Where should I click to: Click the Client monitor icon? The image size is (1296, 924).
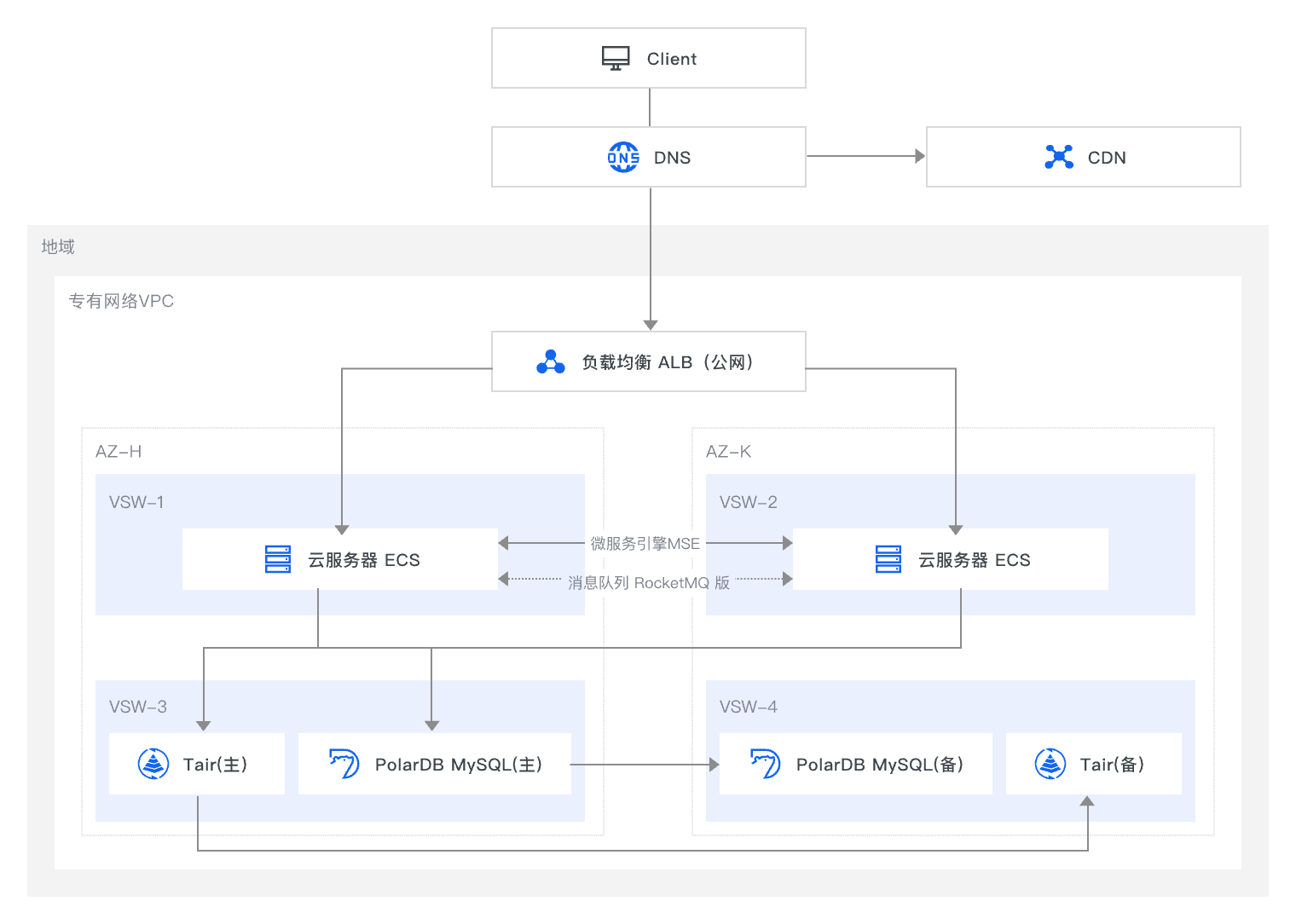[x=616, y=58]
